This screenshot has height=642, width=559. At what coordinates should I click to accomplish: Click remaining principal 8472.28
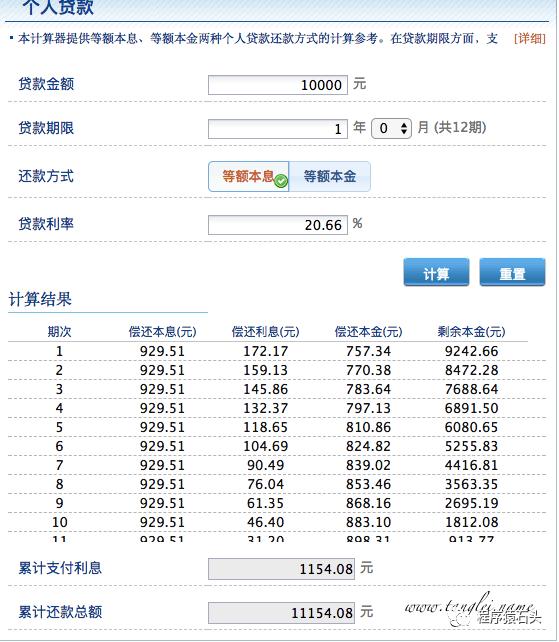click(471, 370)
